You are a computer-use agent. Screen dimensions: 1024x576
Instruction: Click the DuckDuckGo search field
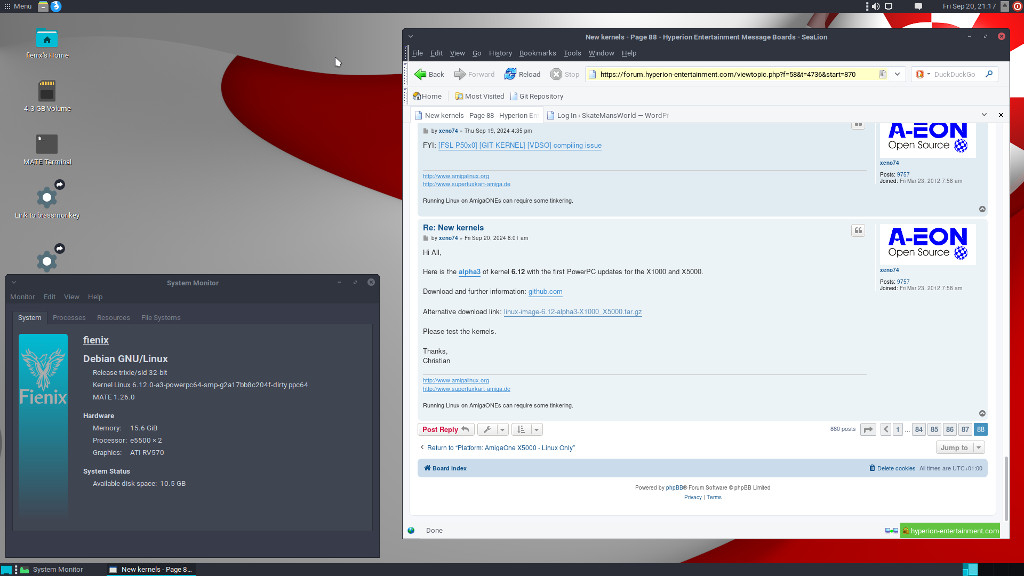click(957, 74)
